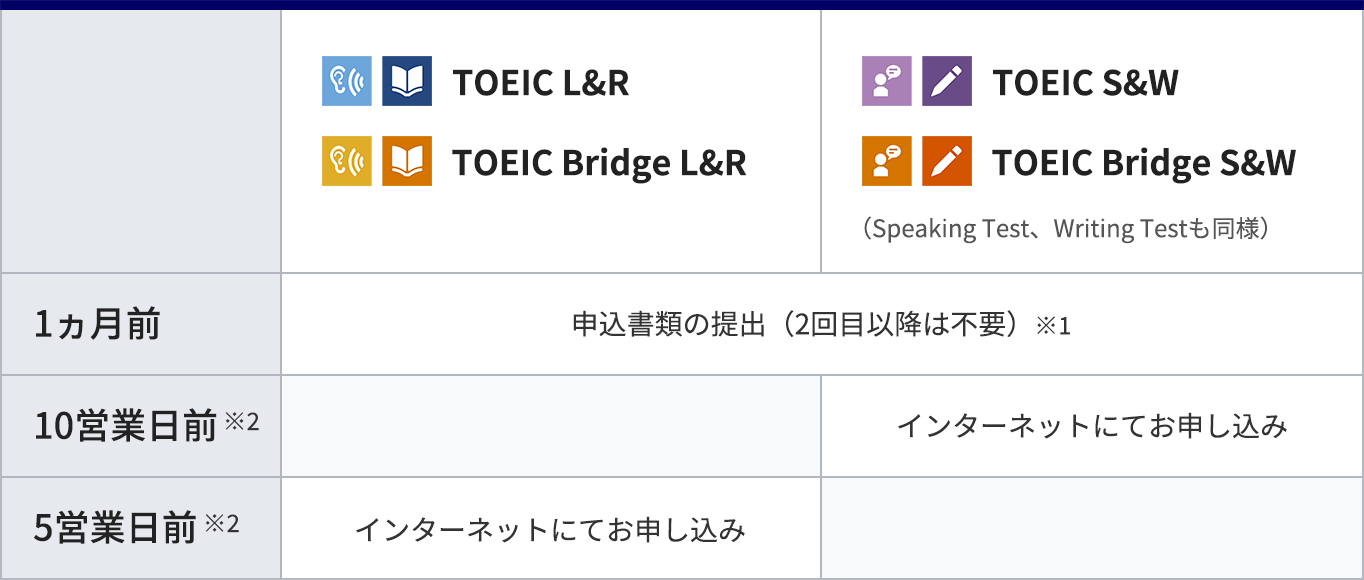Select the TOEIC Bridge L&R heading
Image resolution: width=1364 pixels, height=580 pixels.
tap(600, 163)
